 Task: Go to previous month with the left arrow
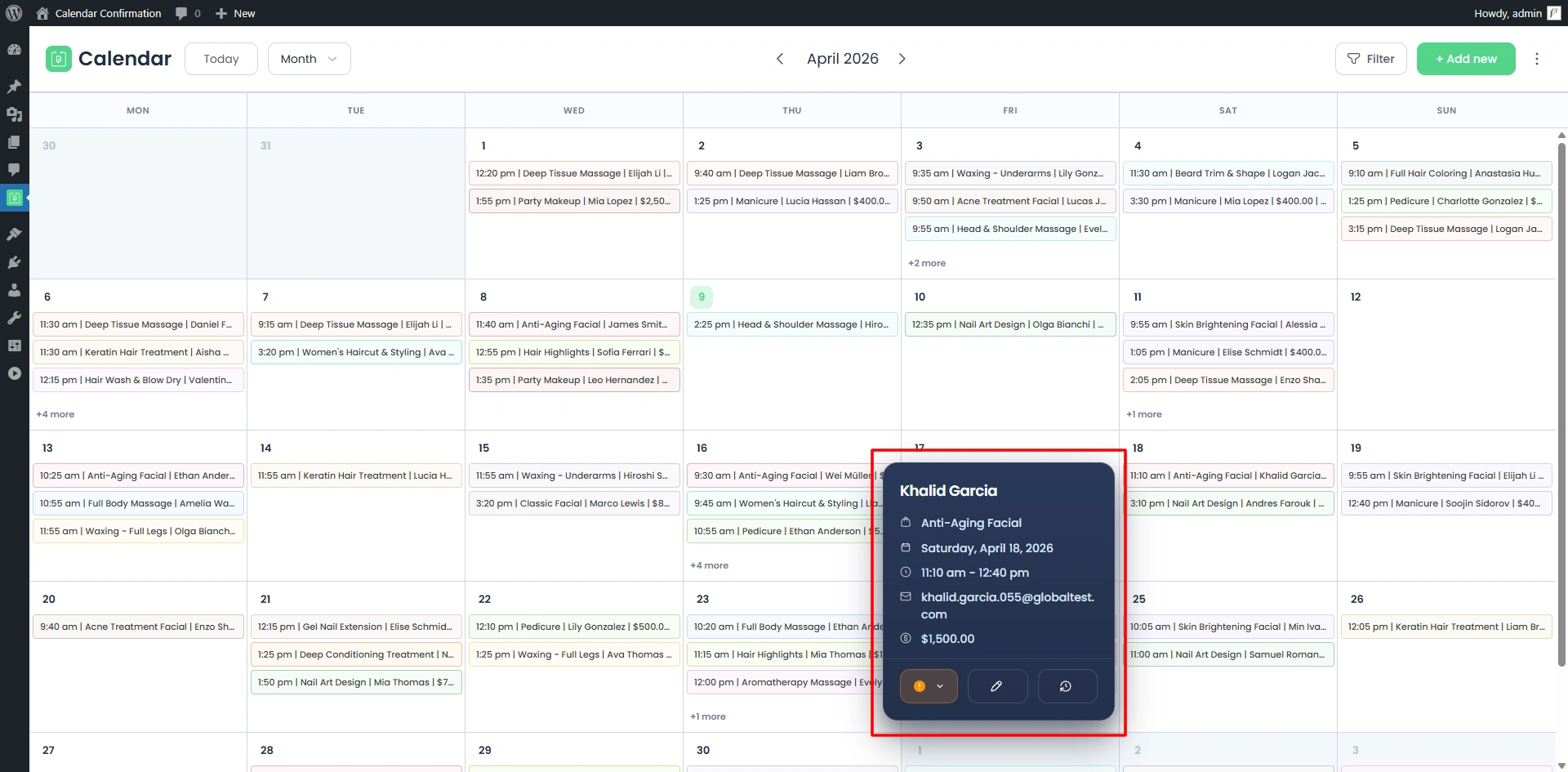[x=780, y=59]
